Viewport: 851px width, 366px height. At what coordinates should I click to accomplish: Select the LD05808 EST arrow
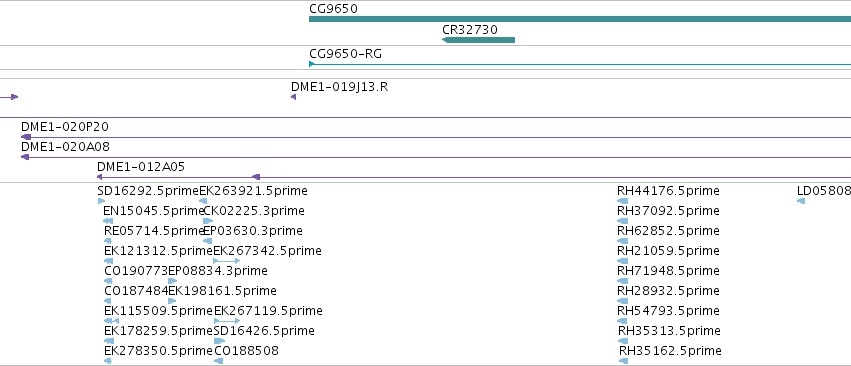801,201
